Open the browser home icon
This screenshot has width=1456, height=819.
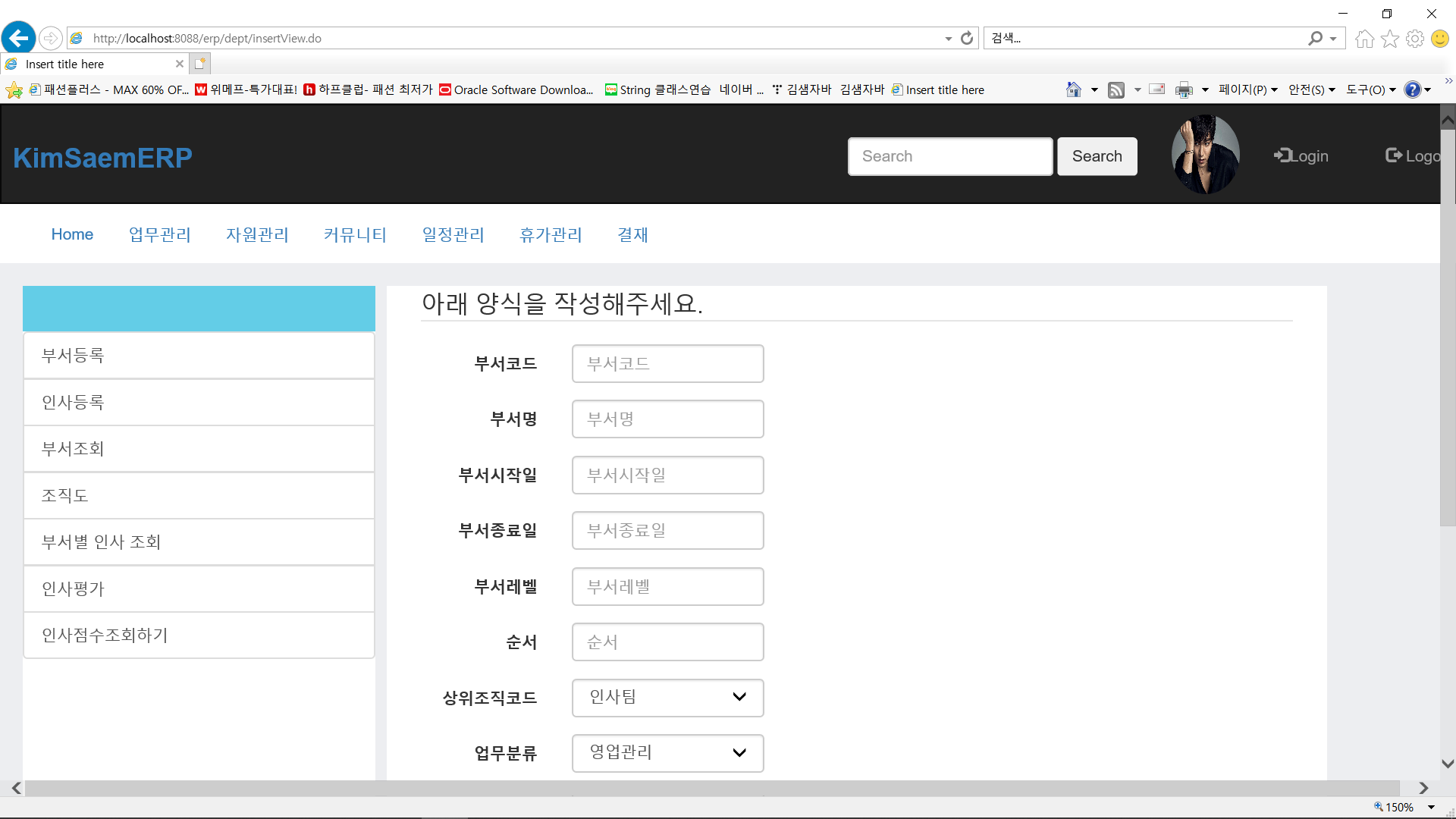(1364, 39)
